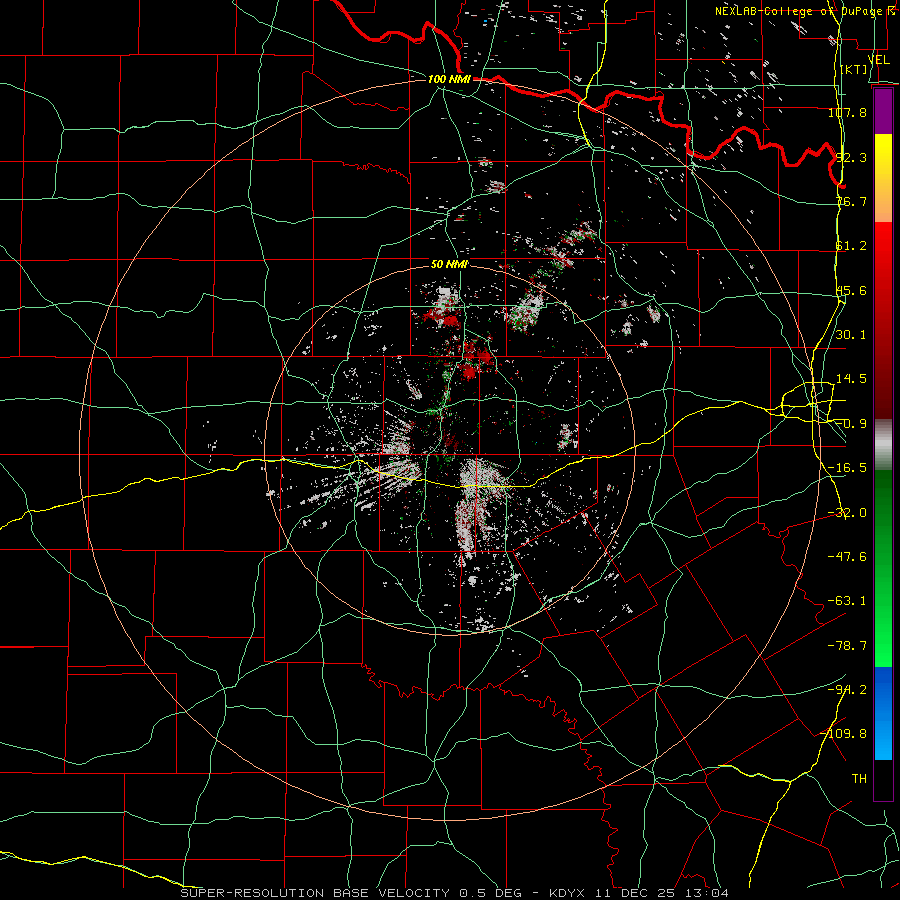Viewport: 900px width, 900px height.
Task: Click the 45.6 velocity scale value
Action: [x=851, y=290]
